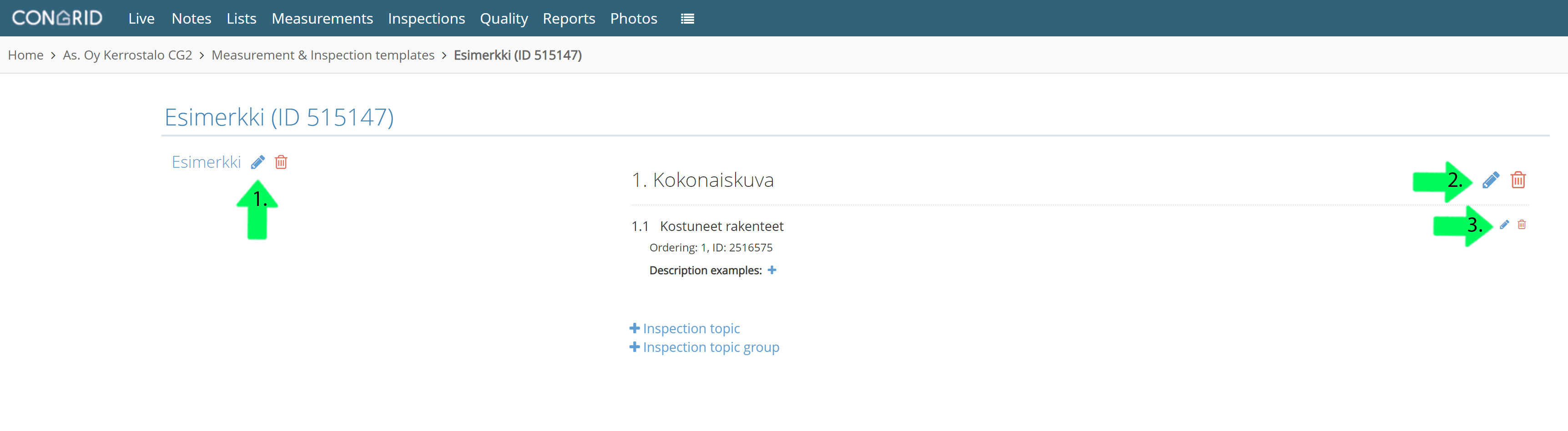Screen dimensions: 1568x431
Task: Open the Inspections menu
Action: pos(426,19)
